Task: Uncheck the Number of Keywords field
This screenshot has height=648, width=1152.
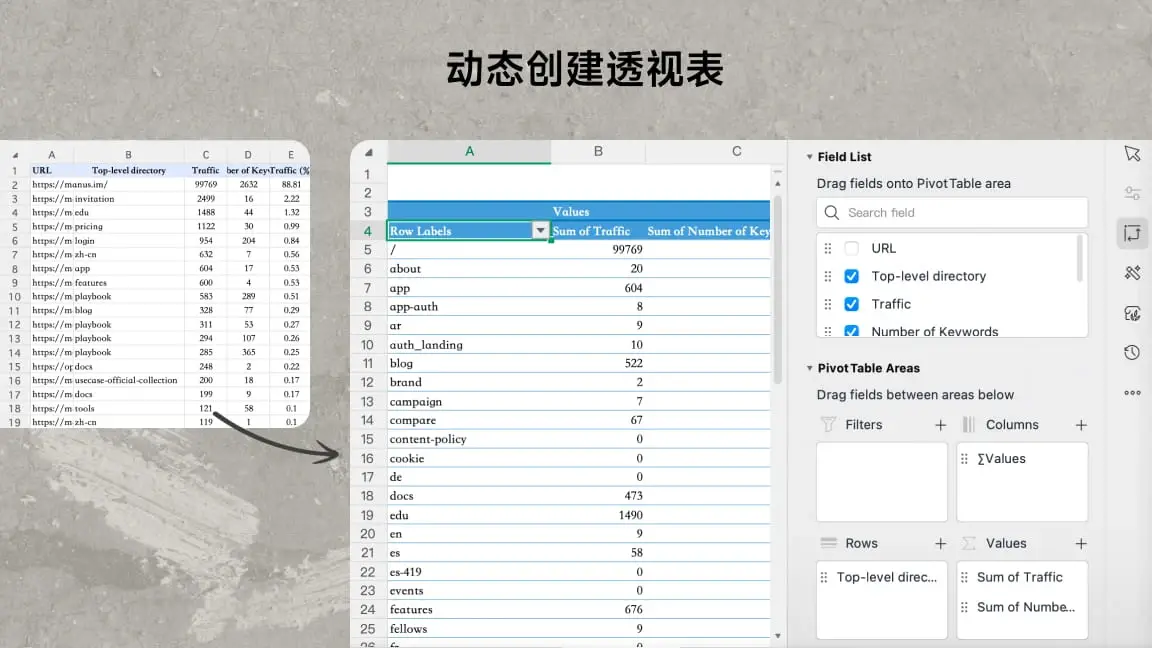Action: [852, 331]
